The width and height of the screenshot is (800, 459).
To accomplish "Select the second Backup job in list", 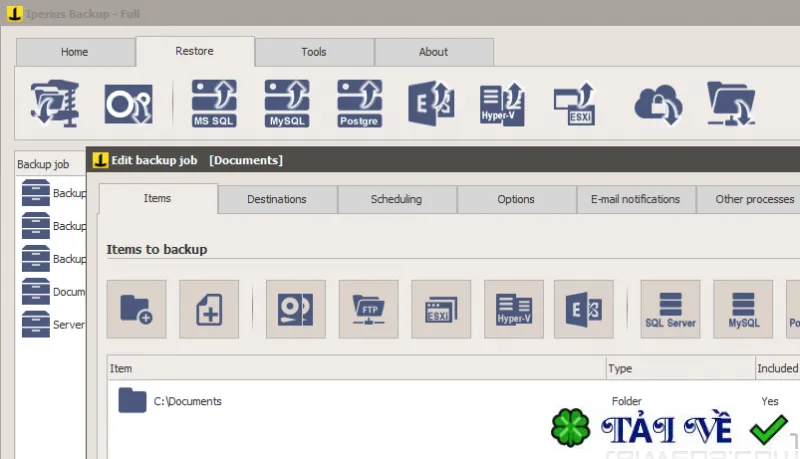I will pos(53,226).
